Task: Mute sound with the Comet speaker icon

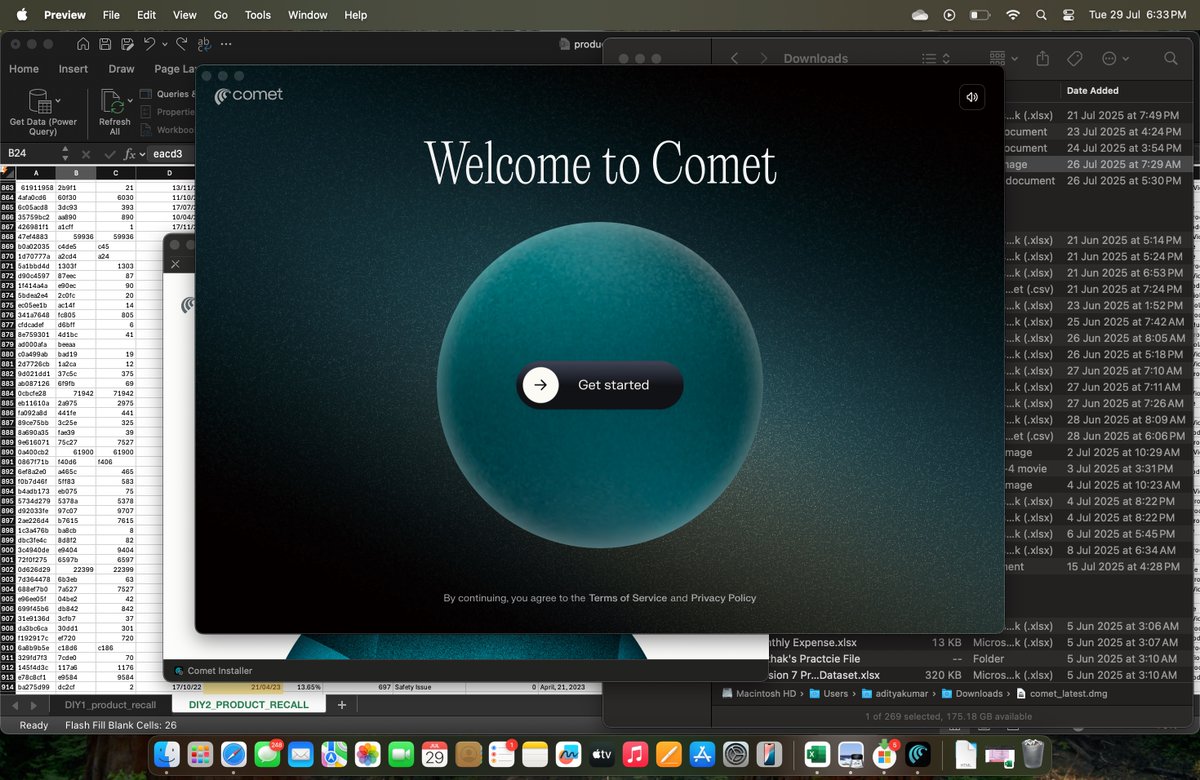Action: [x=972, y=97]
